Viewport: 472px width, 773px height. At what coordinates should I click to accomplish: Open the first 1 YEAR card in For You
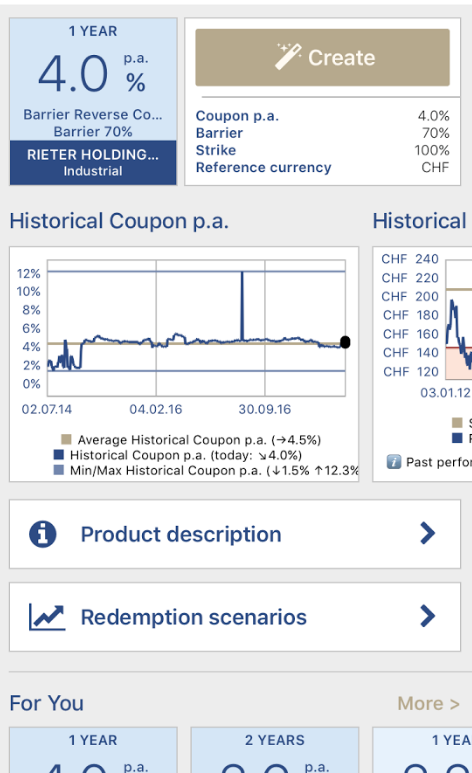pos(93,750)
